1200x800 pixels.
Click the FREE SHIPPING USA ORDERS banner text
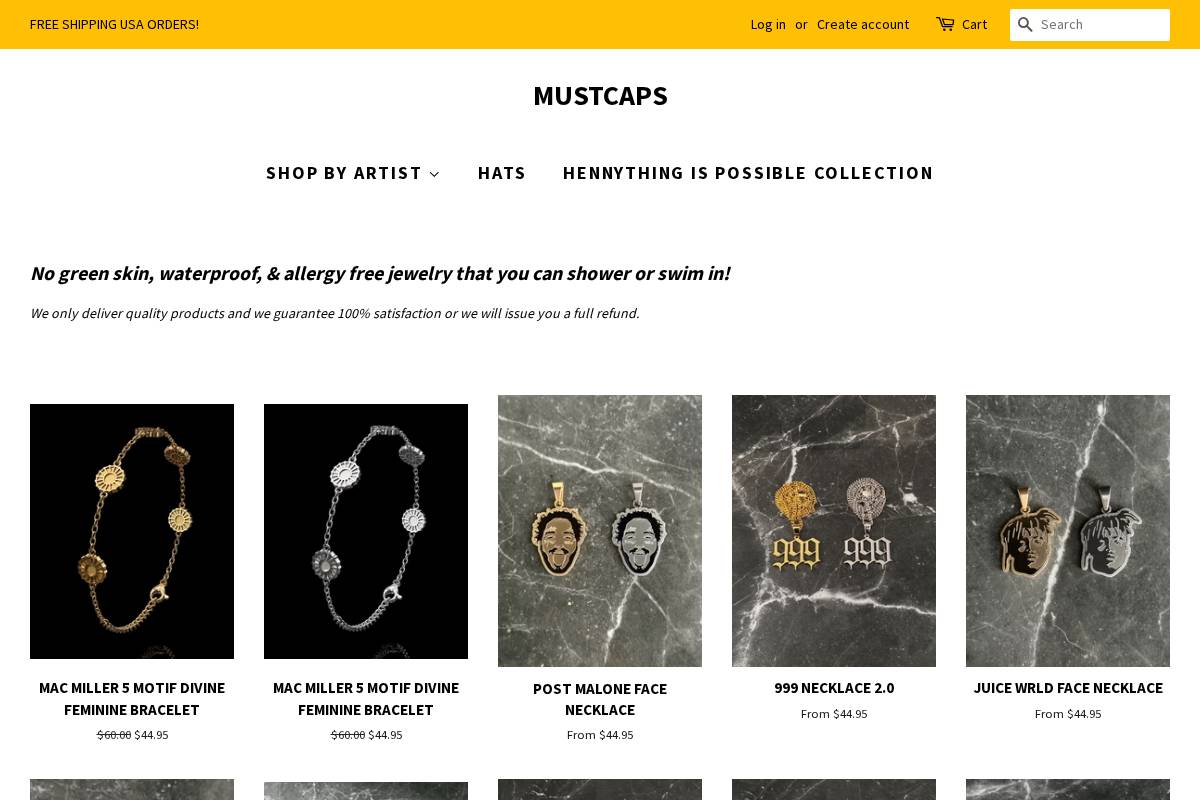114,24
